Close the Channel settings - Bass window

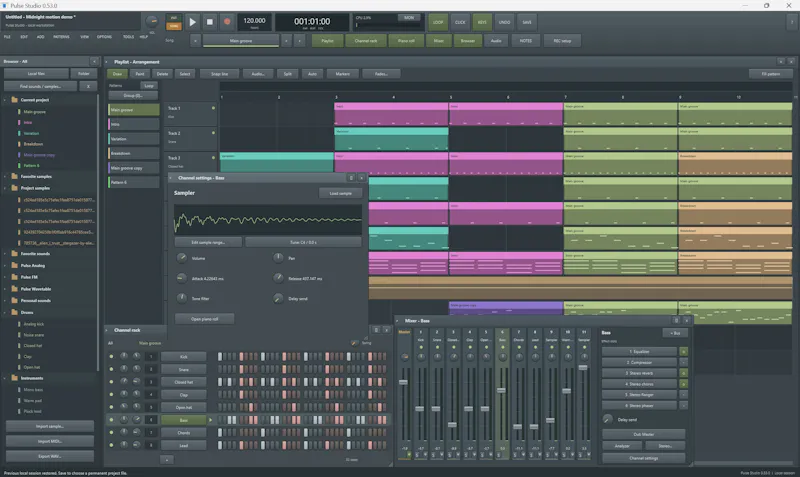click(x=362, y=178)
